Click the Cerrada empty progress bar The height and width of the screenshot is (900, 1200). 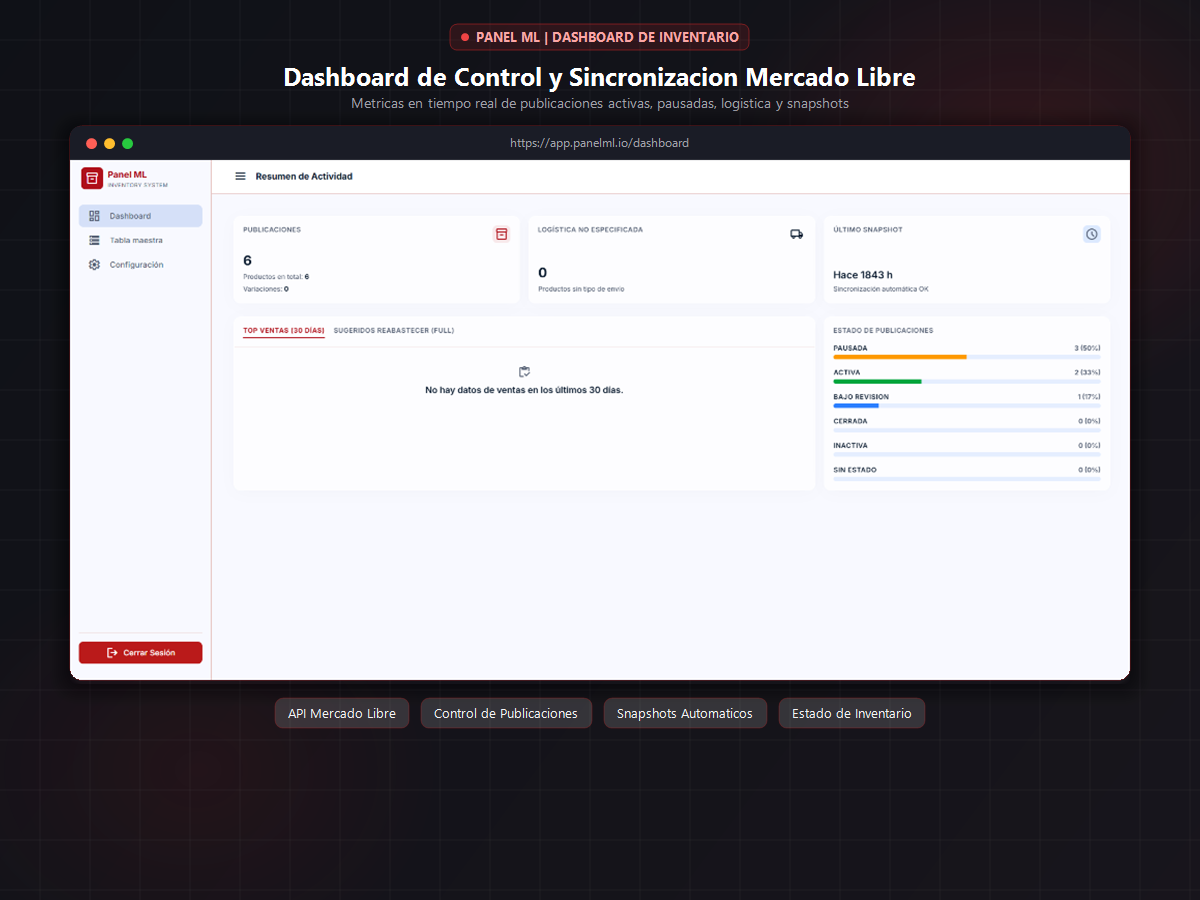(x=967, y=430)
